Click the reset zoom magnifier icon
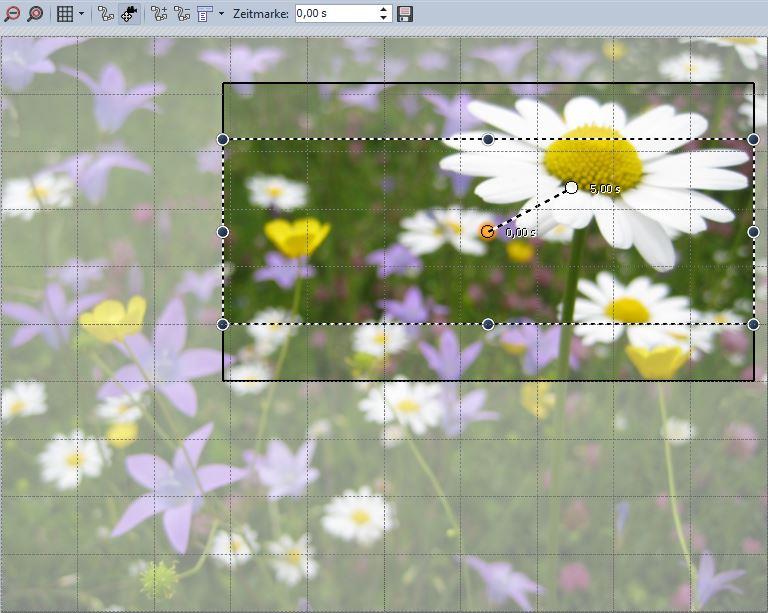Viewport: 768px width, 613px height. 35,14
